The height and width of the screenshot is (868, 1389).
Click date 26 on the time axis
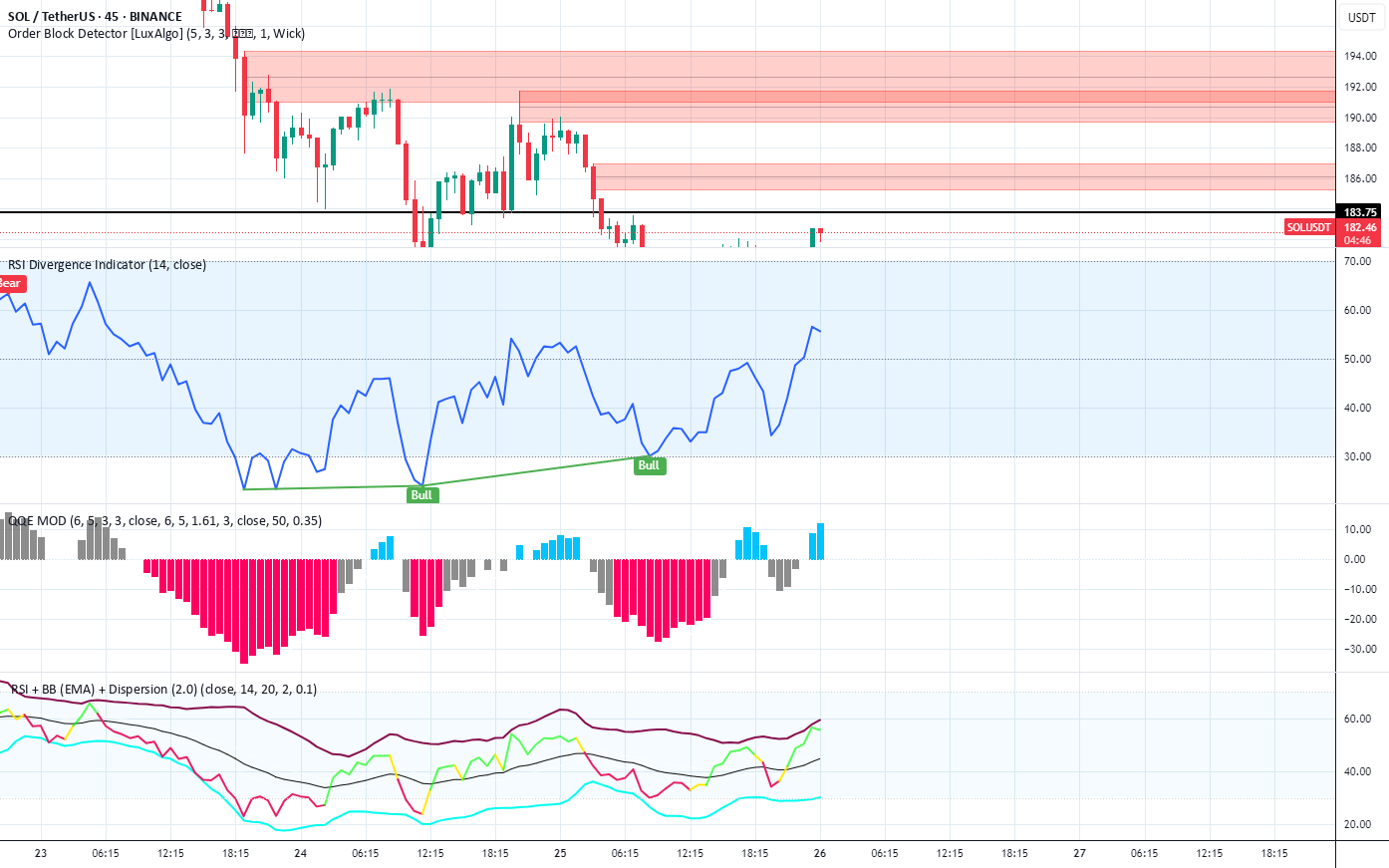(820, 853)
